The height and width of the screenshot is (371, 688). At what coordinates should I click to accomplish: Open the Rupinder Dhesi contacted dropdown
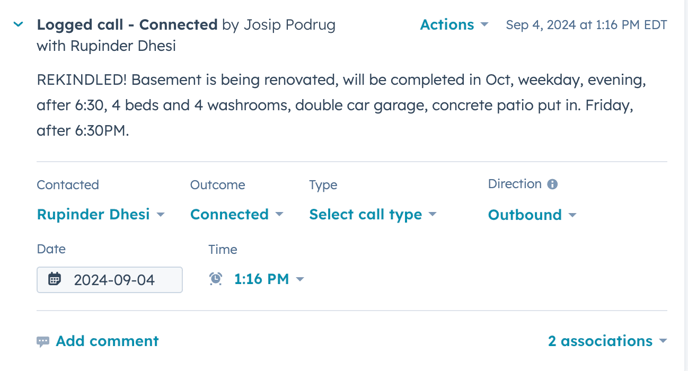100,214
